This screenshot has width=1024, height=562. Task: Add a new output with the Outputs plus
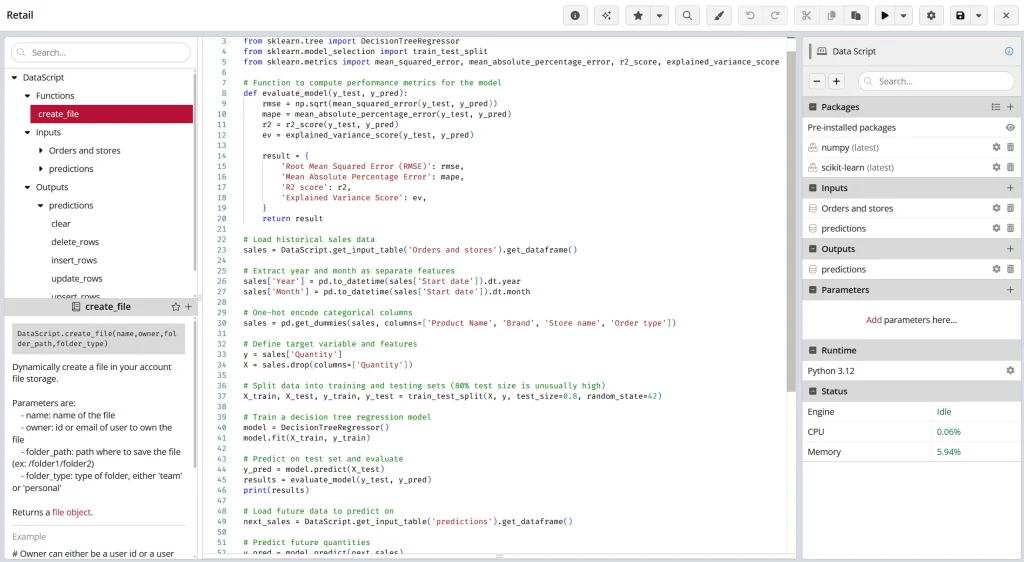tap(1010, 249)
